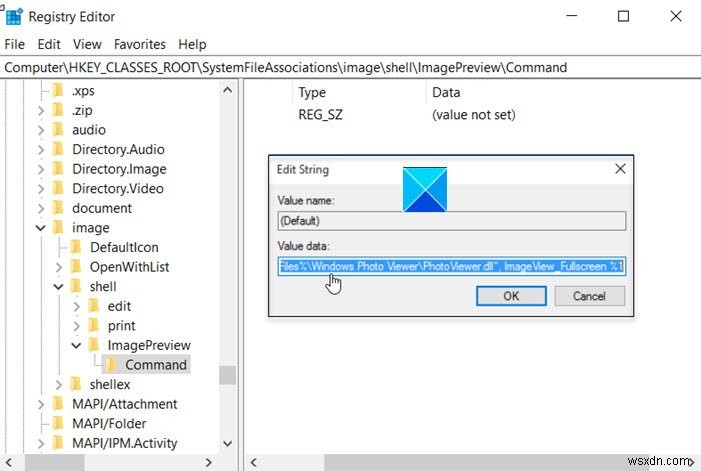Click the .xps folder icon
Screen dimensions: 701x471
click(x=58, y=90)
